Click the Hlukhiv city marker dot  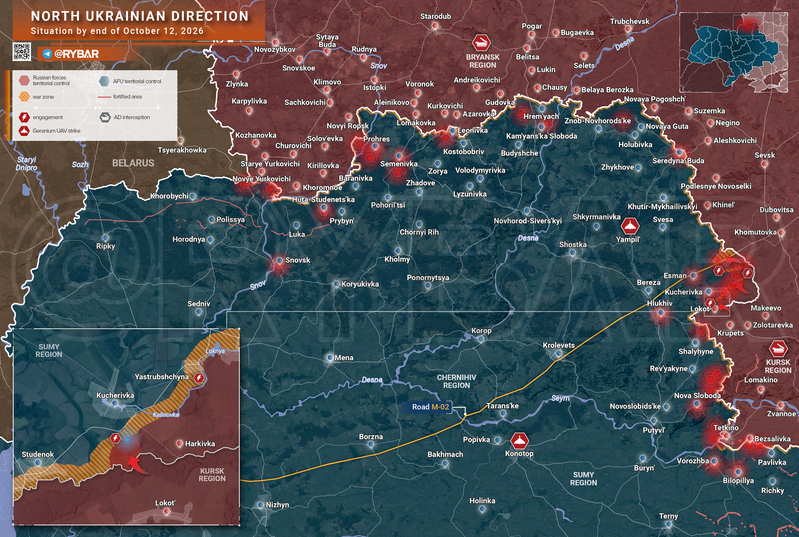click(x=661, y=312)
